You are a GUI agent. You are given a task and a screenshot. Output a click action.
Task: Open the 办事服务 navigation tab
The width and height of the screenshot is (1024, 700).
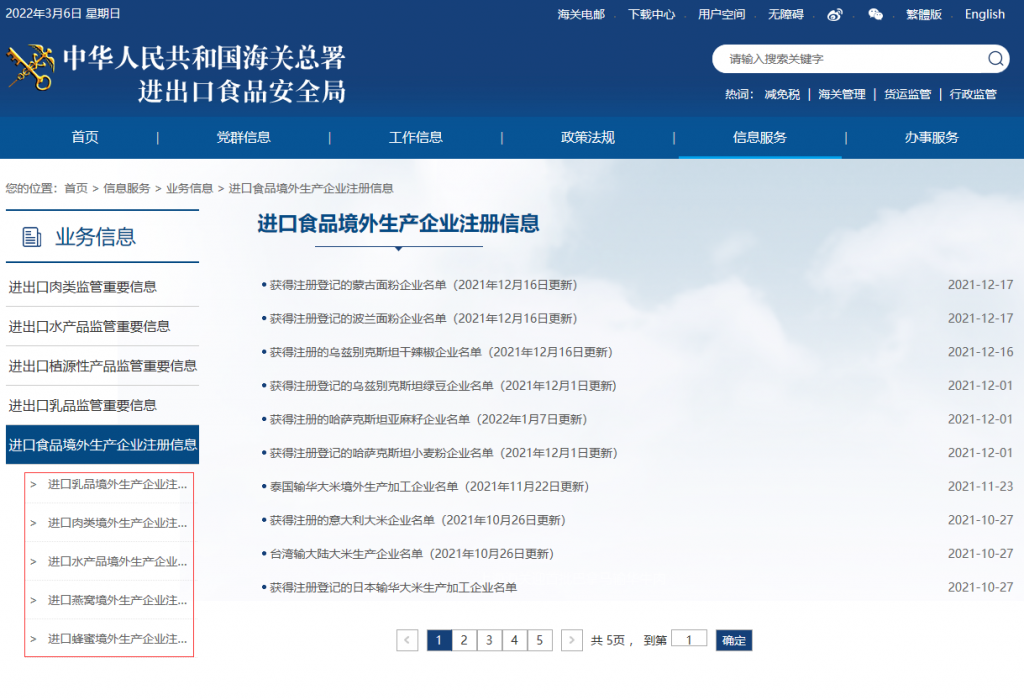point(931,137)
